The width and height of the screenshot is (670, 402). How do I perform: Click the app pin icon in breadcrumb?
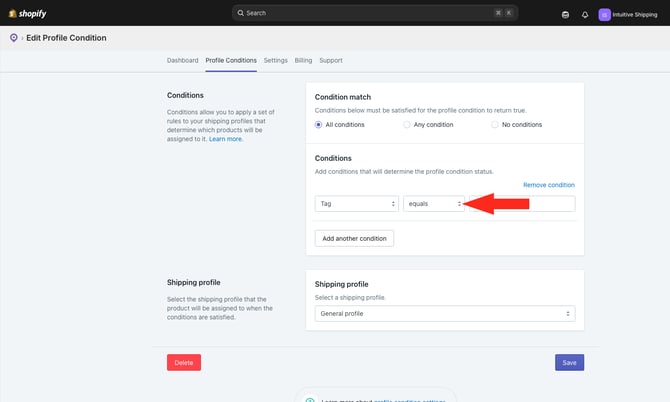point(14,38)
